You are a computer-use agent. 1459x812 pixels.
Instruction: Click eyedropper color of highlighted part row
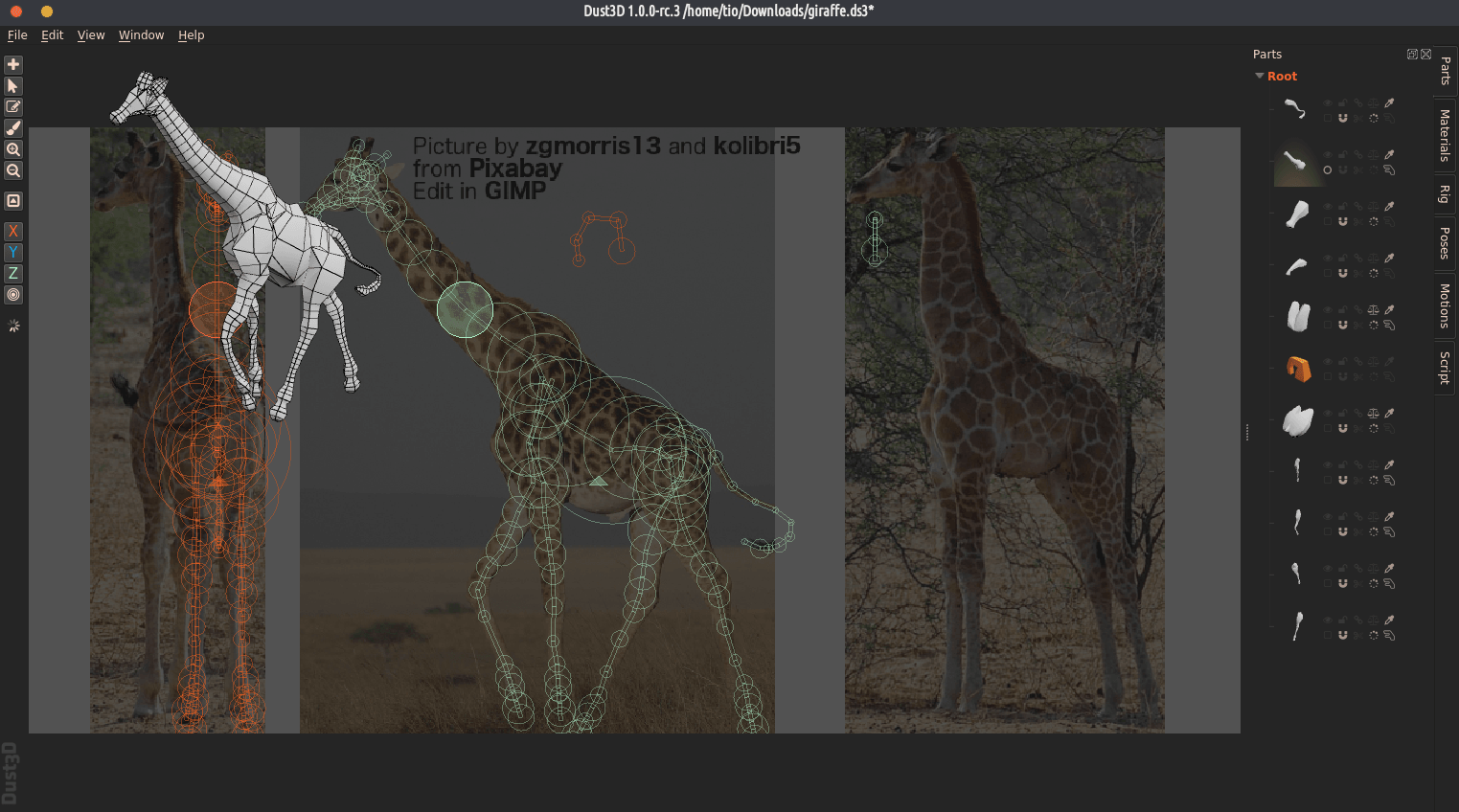point(1389,154)
